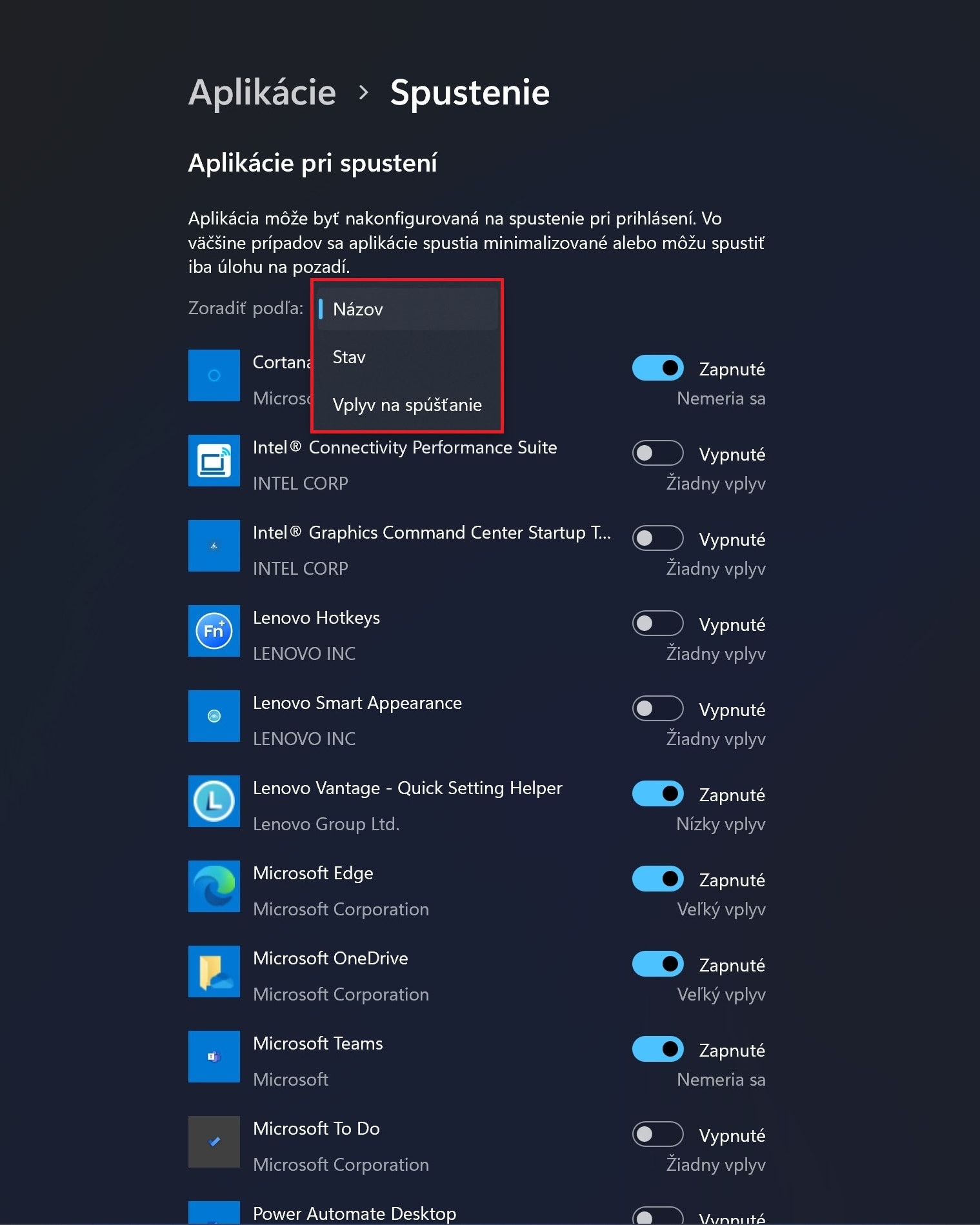Click the Aplikácie pri spustení heading
The width and height of the screenshot is (980, 1225).
click(312, 163)
